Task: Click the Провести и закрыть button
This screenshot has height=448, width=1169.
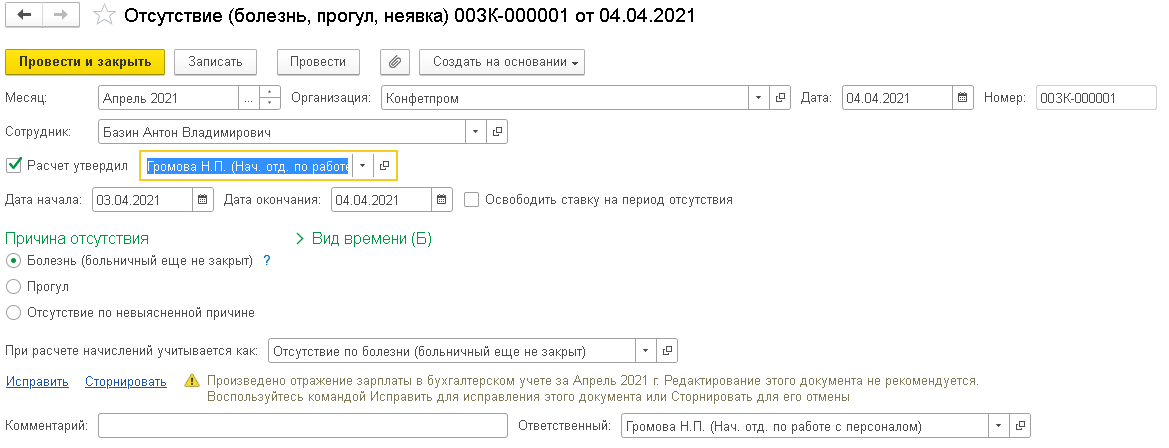Action: (x=84, y=62)
